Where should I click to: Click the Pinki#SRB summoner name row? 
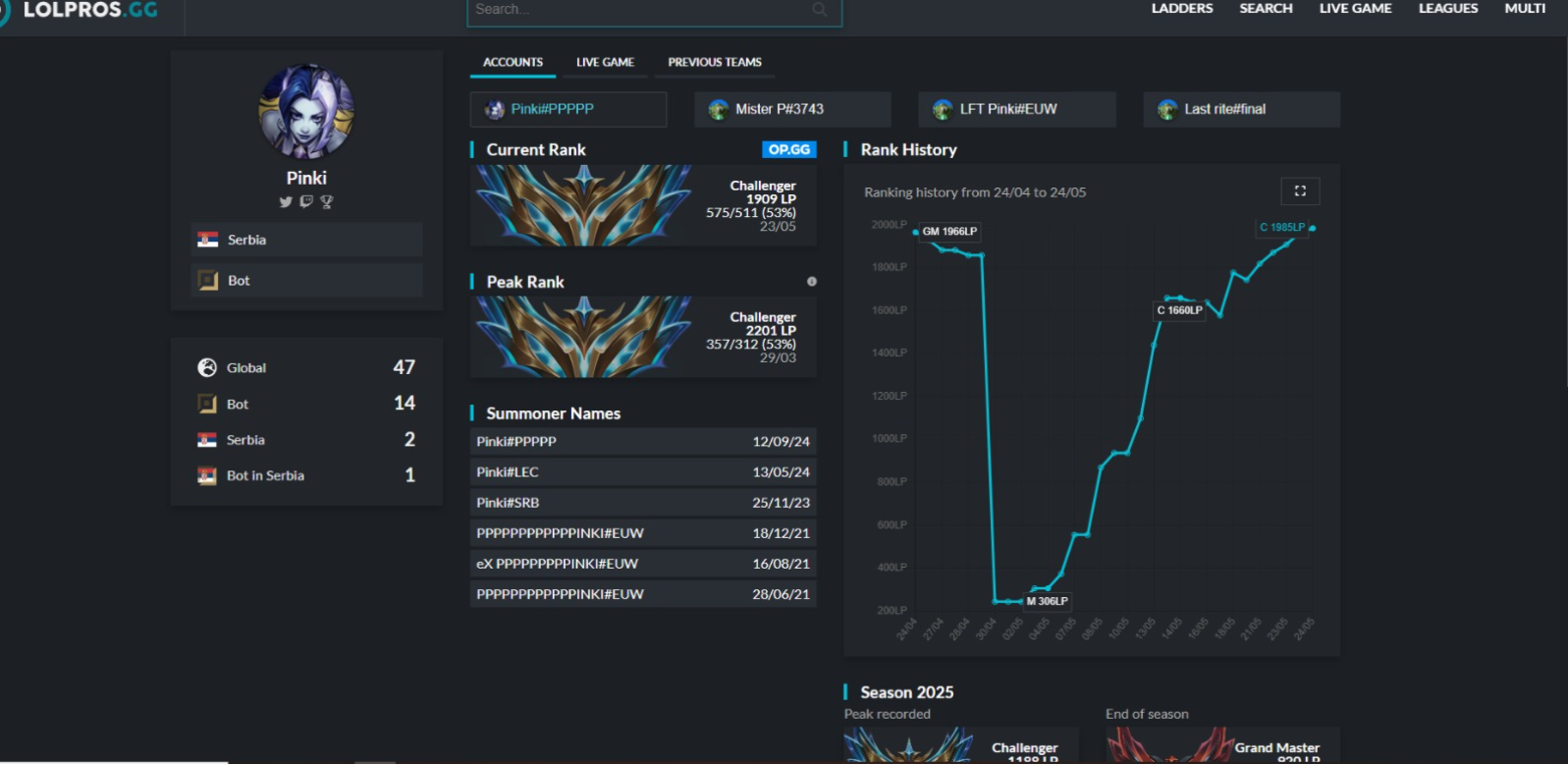[x=643, y=503]
